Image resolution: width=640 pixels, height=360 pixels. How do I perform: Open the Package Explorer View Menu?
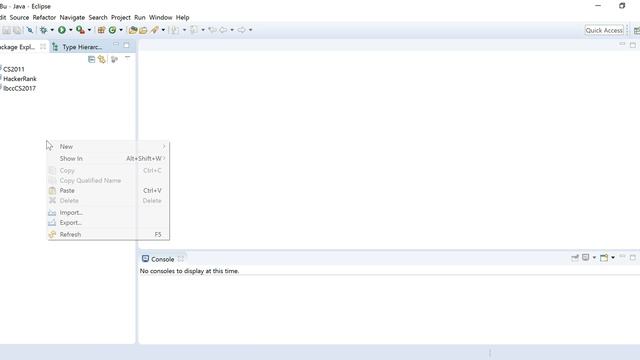pos(127,58)
